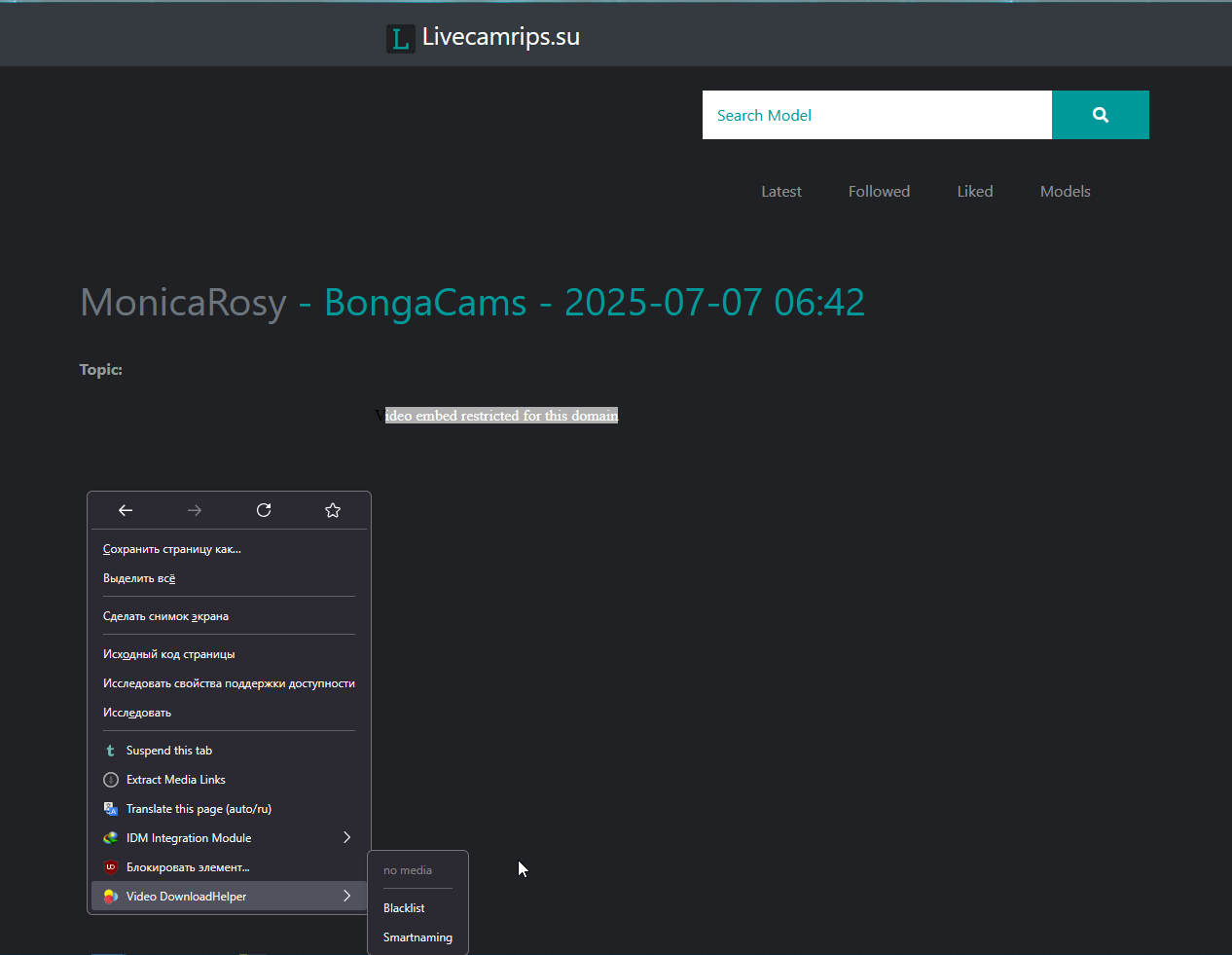Open the Latest navigation link
The image size is (1232, 955).
pyautogui.click(x=781, y=192)
